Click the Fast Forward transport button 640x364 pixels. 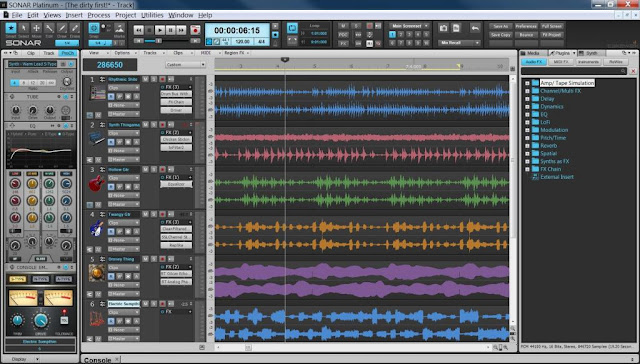(181, 30)
